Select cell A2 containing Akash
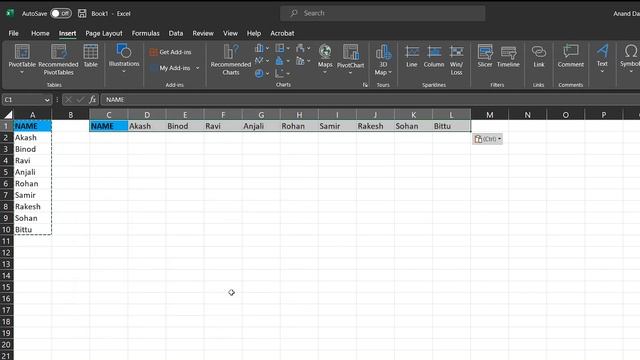The width and height of the screenshot is (640, 360). pyautogui.click(x=32, y=138)
